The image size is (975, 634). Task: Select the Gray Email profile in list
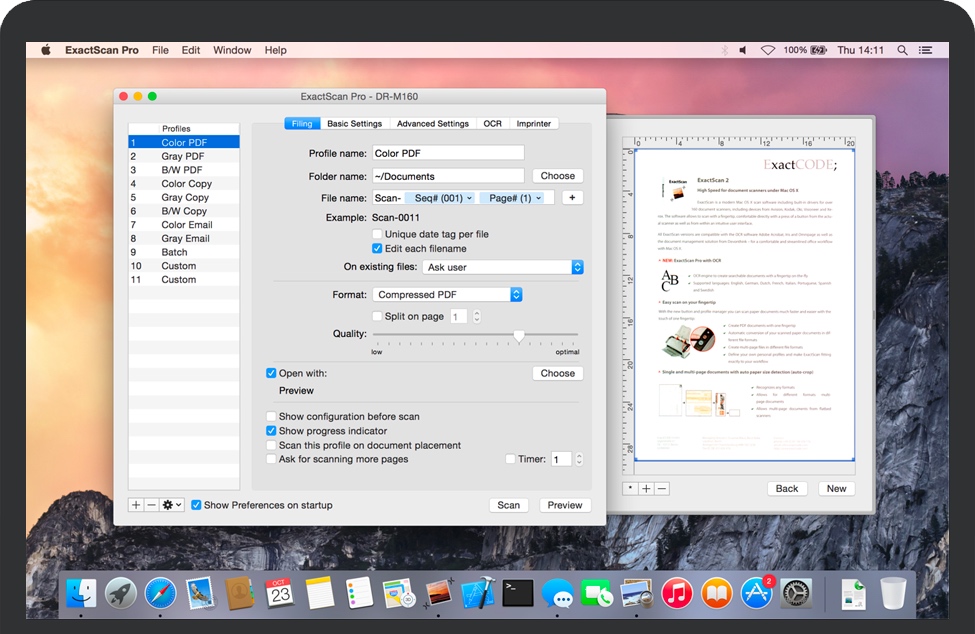coord(185,239)
